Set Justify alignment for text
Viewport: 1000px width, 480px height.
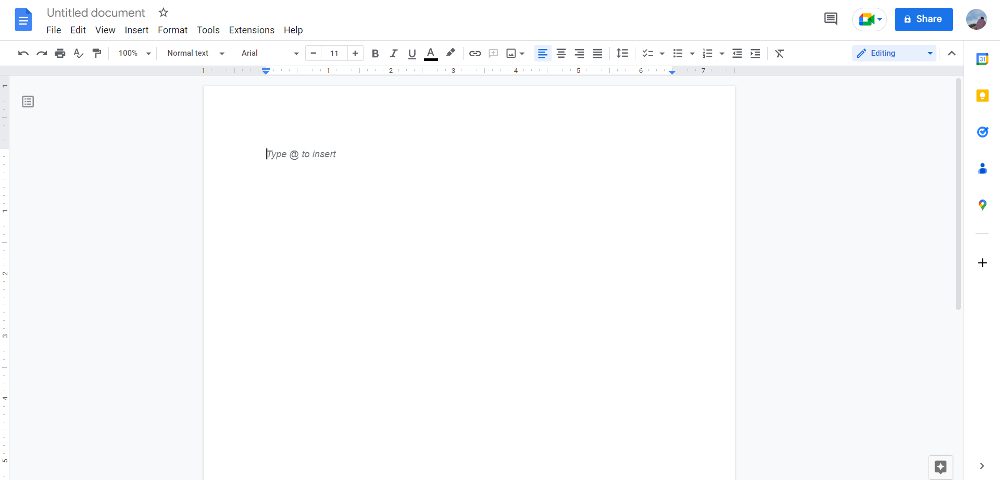click(x=598, y=54)
